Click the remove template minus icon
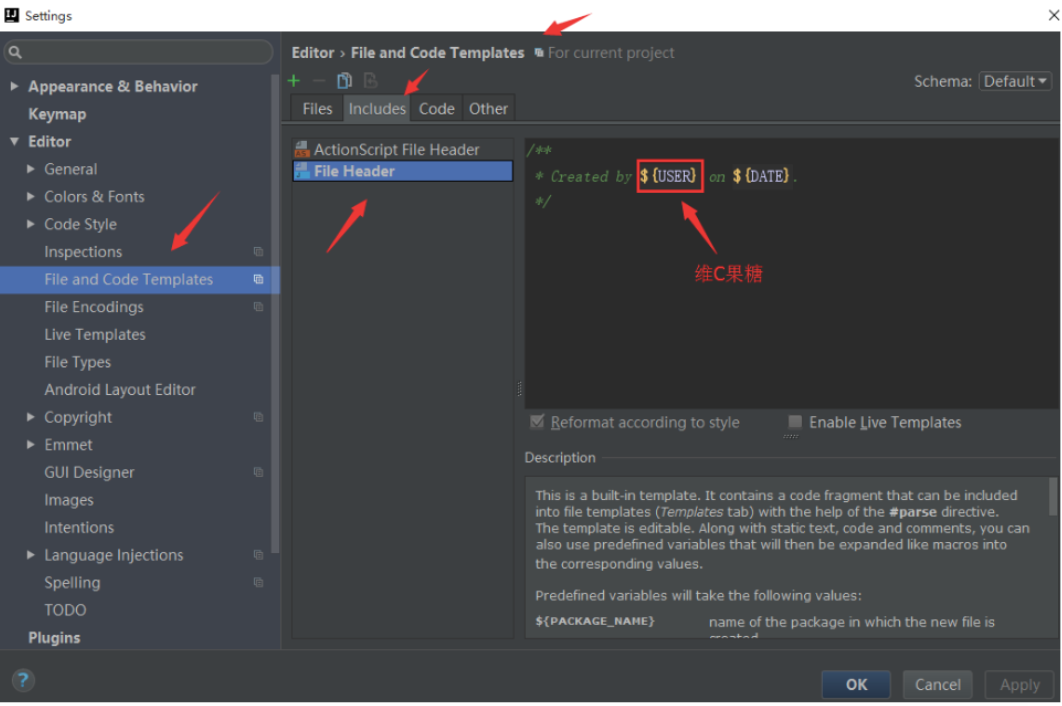Image resolution: width=1062 pixels, height=706 pixels. (x=319, y=81)
